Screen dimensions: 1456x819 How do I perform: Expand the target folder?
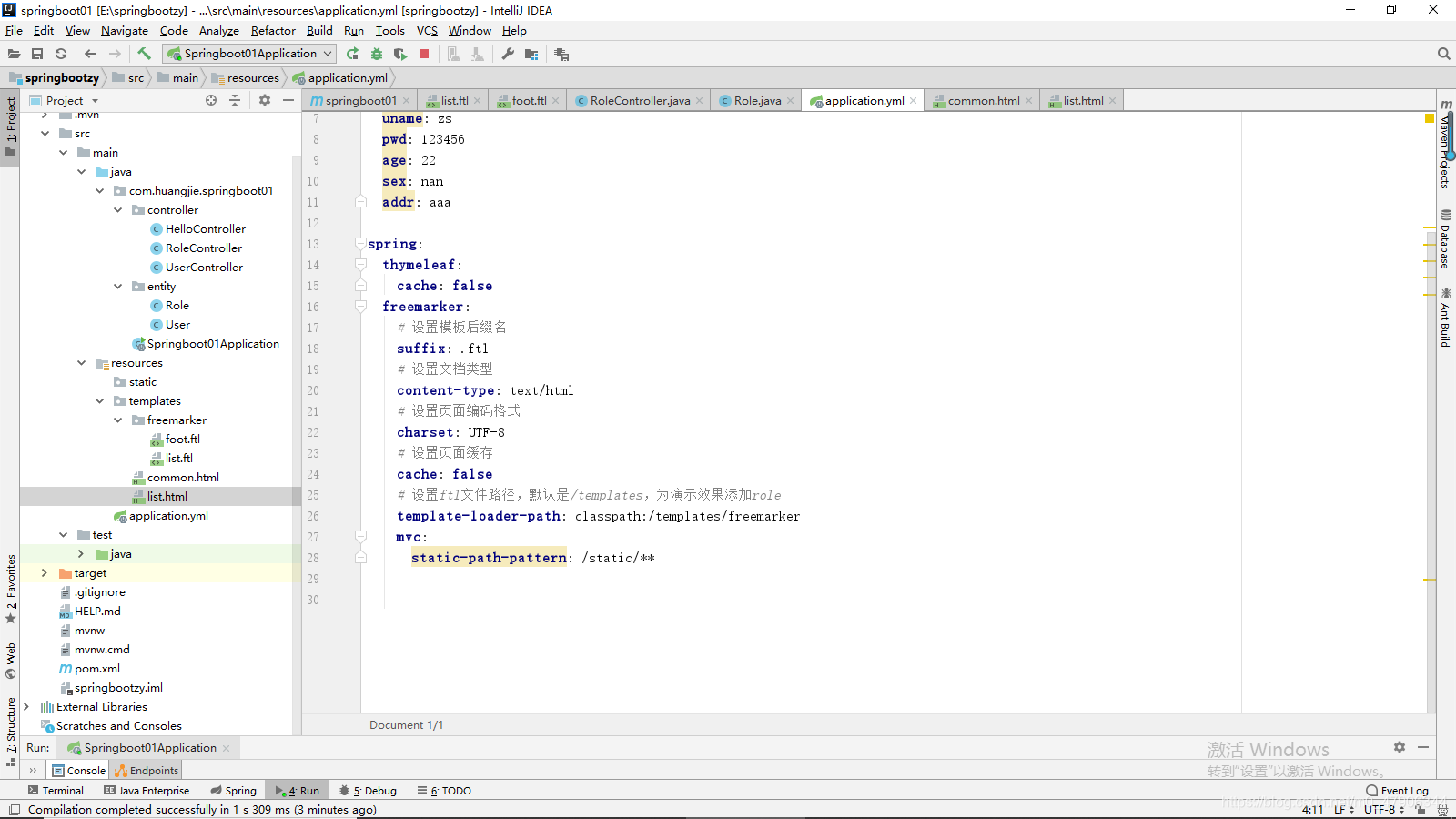(45, 573)
